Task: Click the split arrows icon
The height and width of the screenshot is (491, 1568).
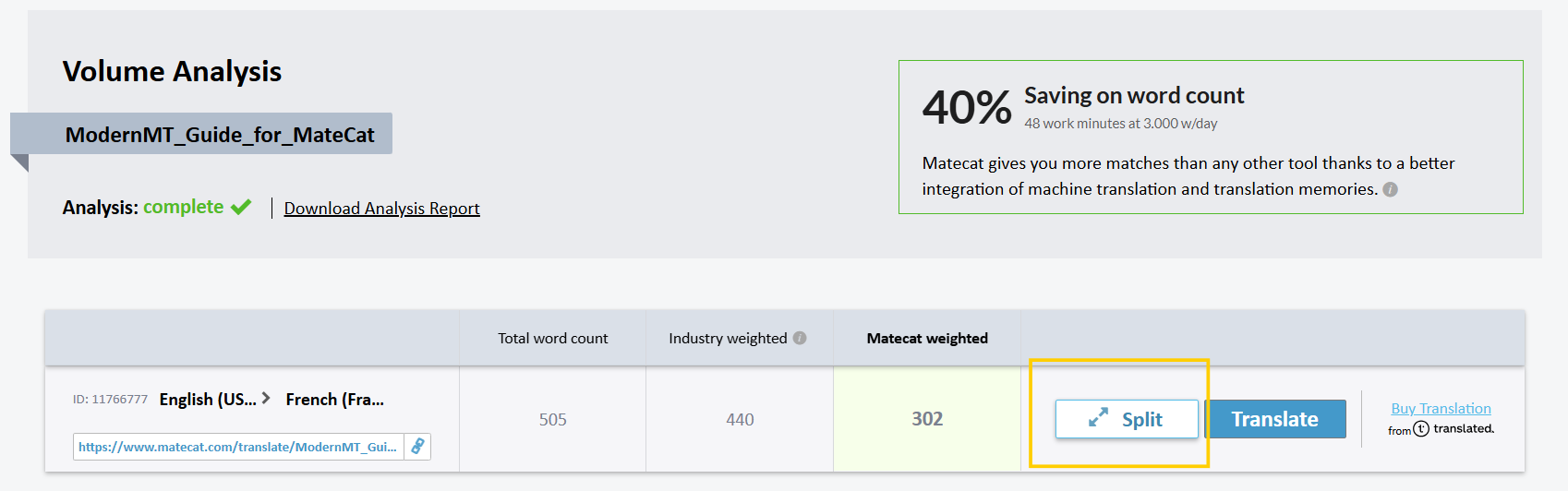Action: point(1098,419)
